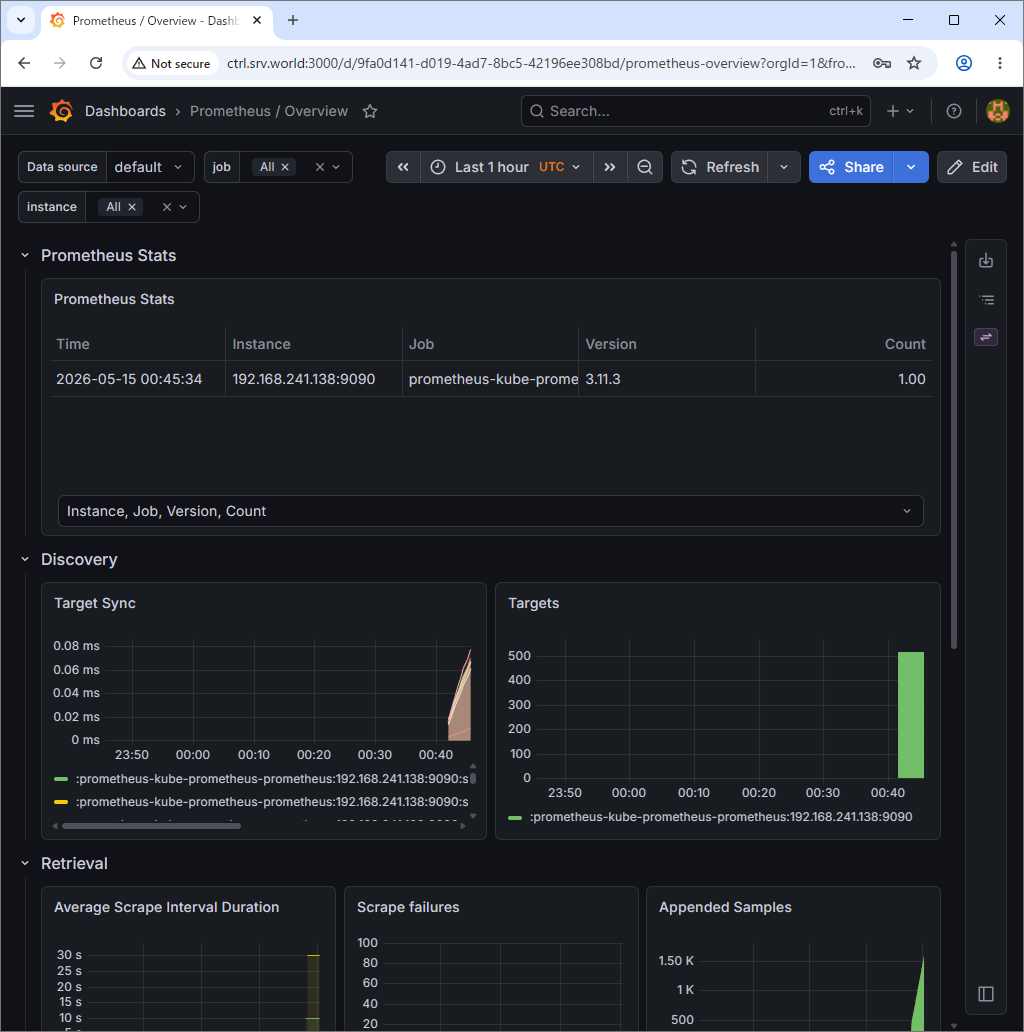The height and width of the screenshot is (1032, 1024).
Task: Go to Dashboards breadcrumb
Action: pos(125,111)
